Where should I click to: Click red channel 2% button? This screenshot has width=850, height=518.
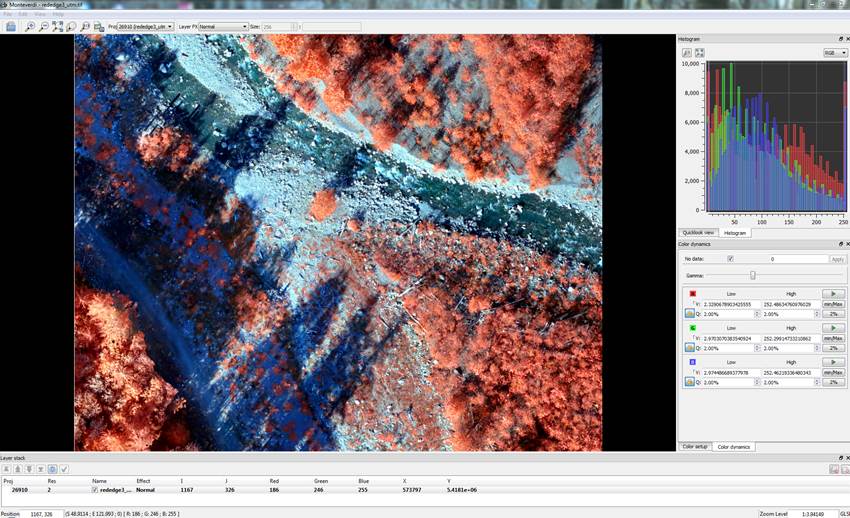pos(834,314)
